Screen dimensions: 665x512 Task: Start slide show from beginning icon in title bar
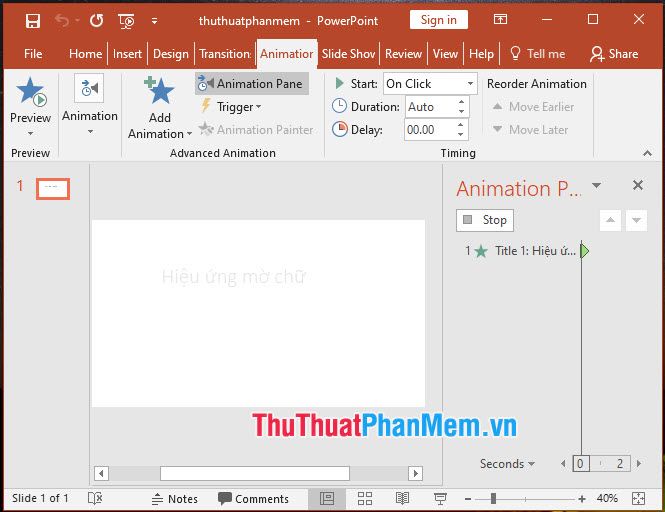(x=126, y=20)
